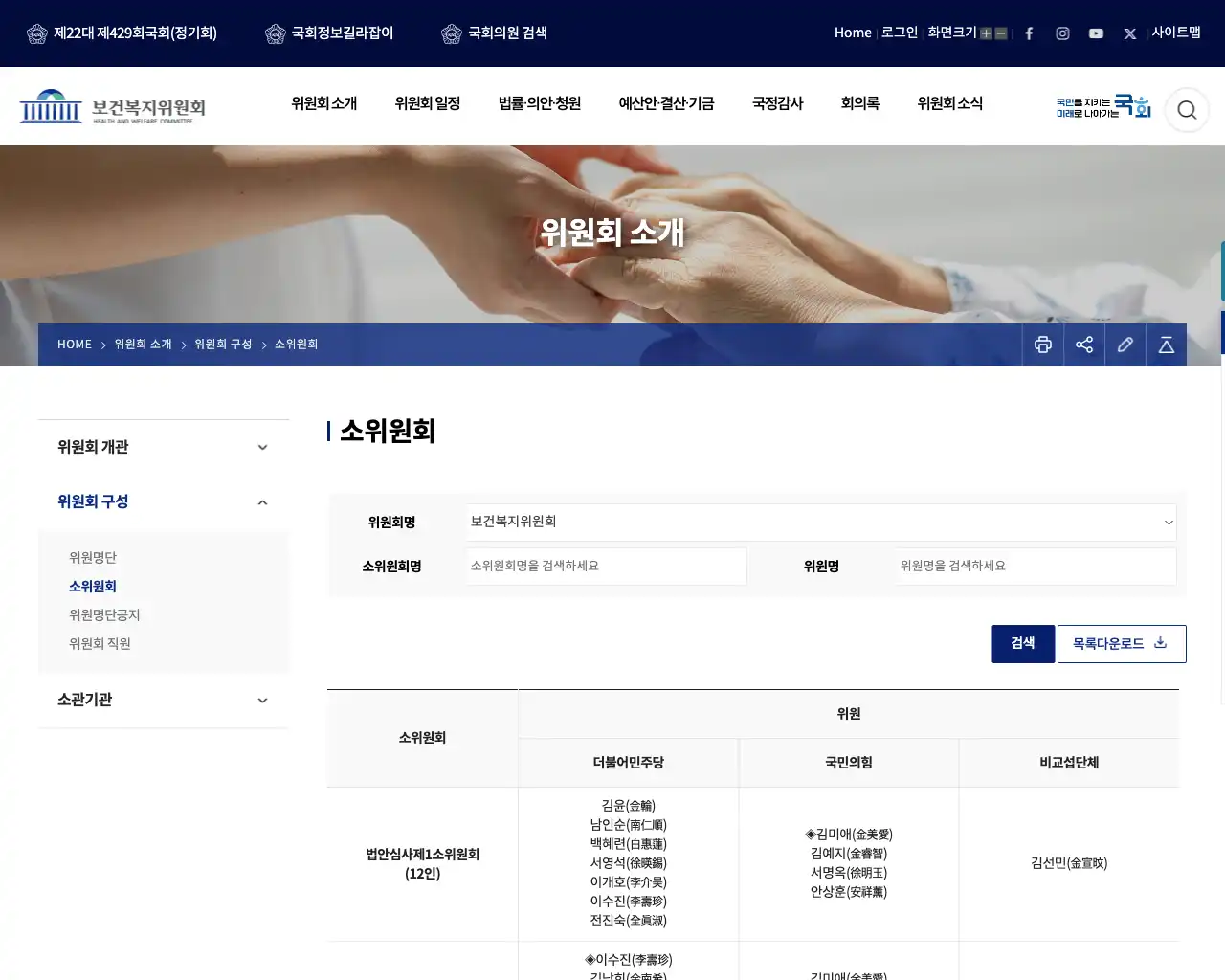The image size is (1225, 980).
Task: Open the 위원회 소식 main menu
Action: (950, 103)
